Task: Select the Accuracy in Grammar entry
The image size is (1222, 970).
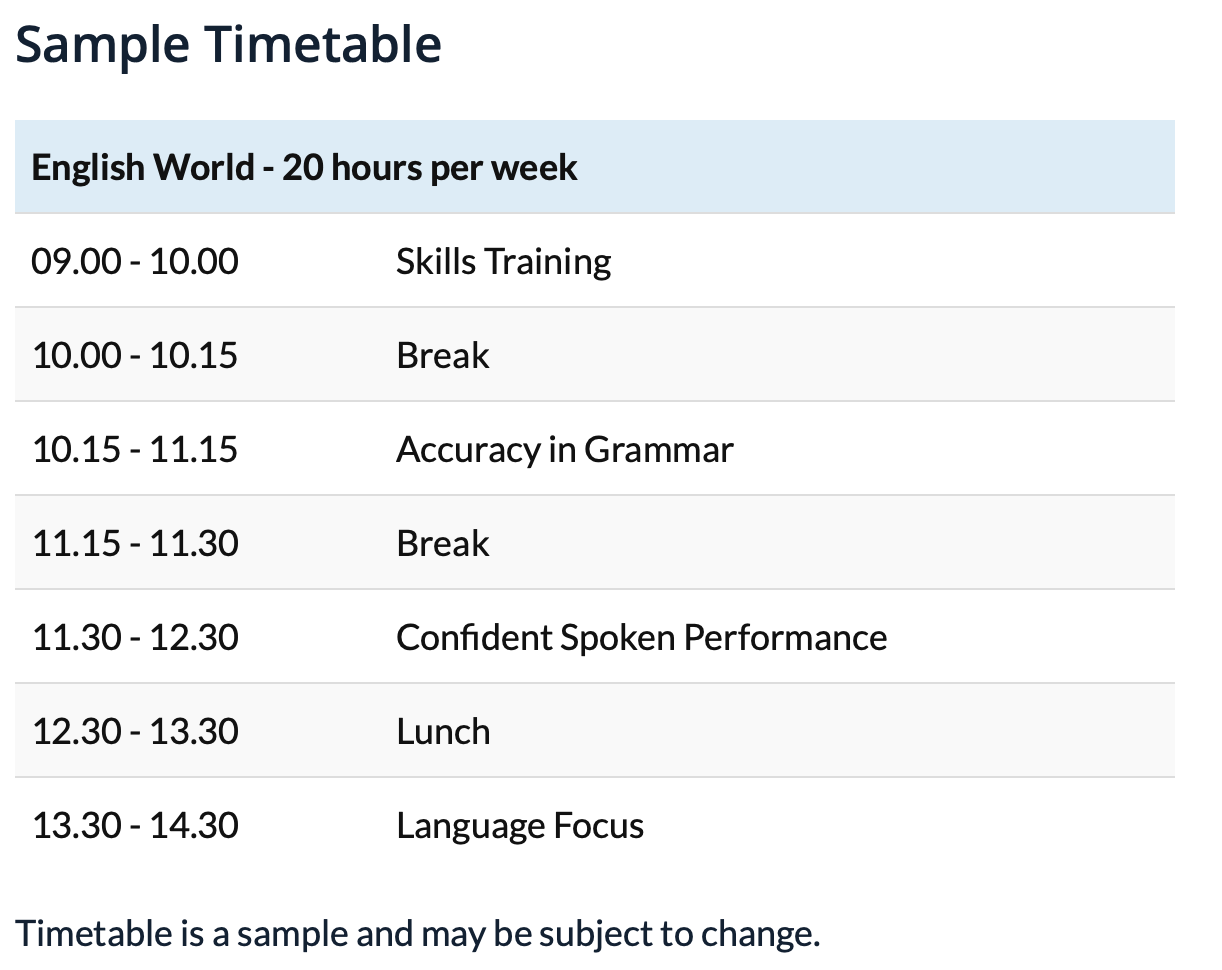Action: pos(564,450)
